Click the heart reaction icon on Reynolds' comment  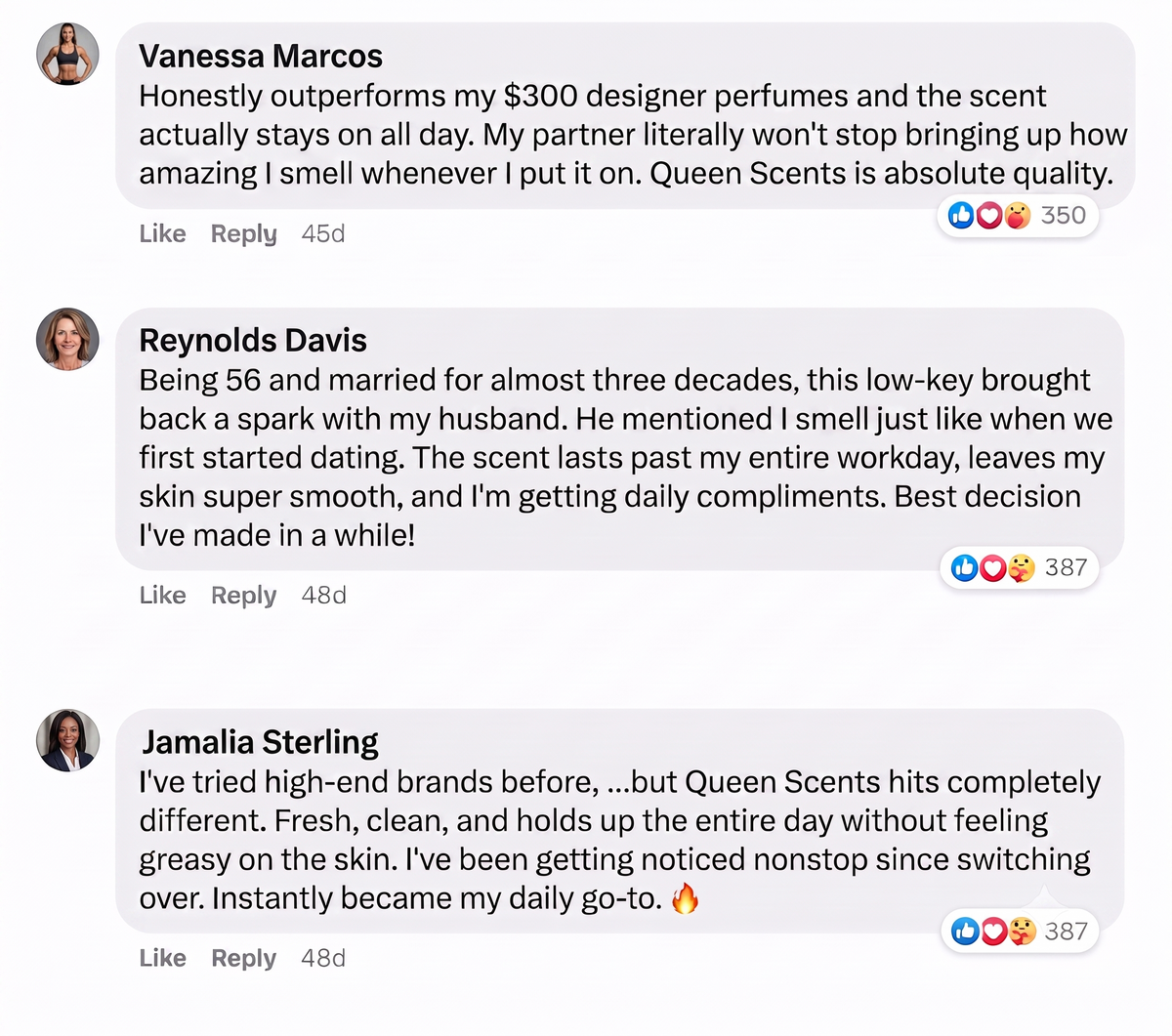(x=993, y=567)
